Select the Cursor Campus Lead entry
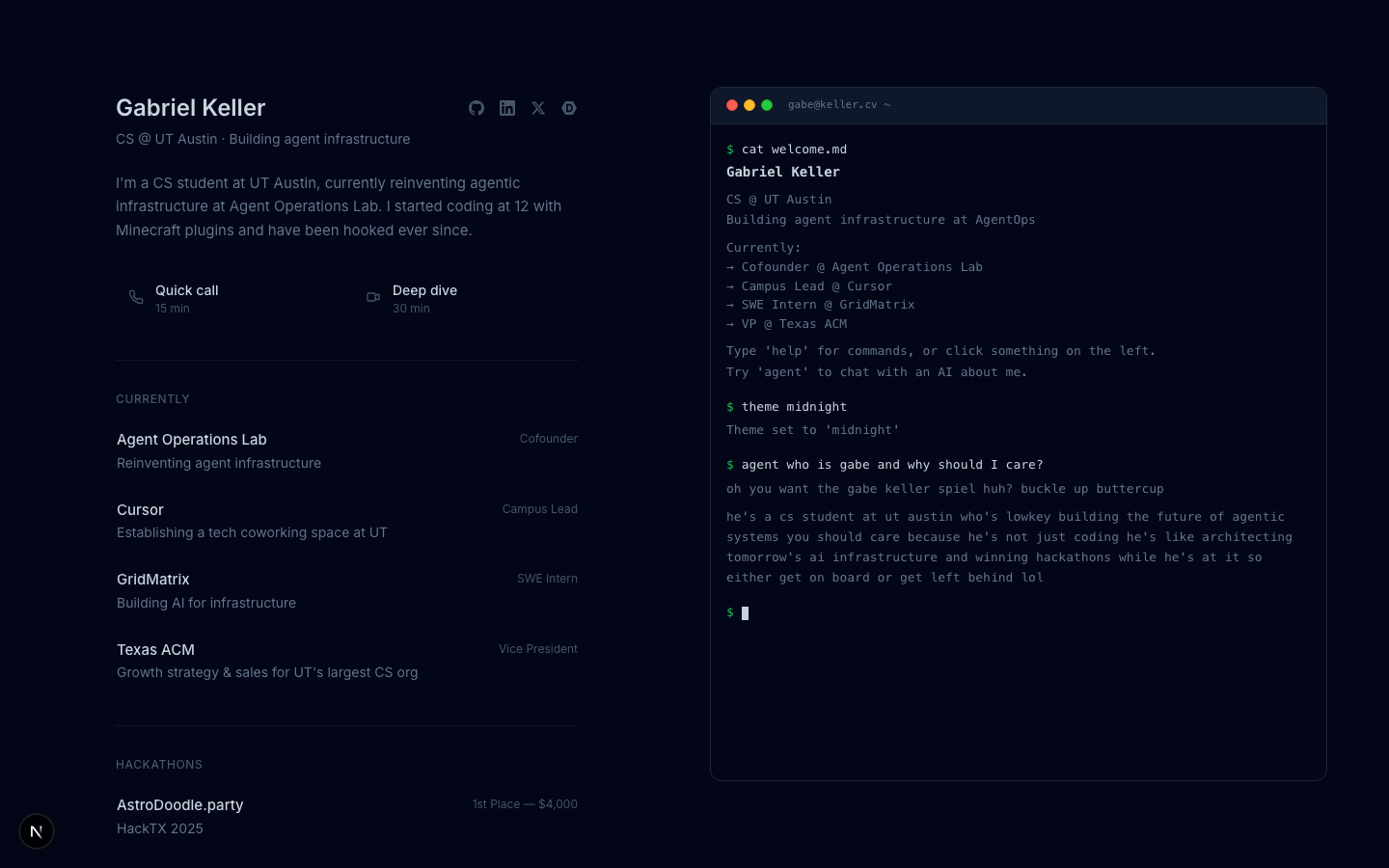This screenshot has width=1389, height=868. pyautogui.click(x=346, y=521)
